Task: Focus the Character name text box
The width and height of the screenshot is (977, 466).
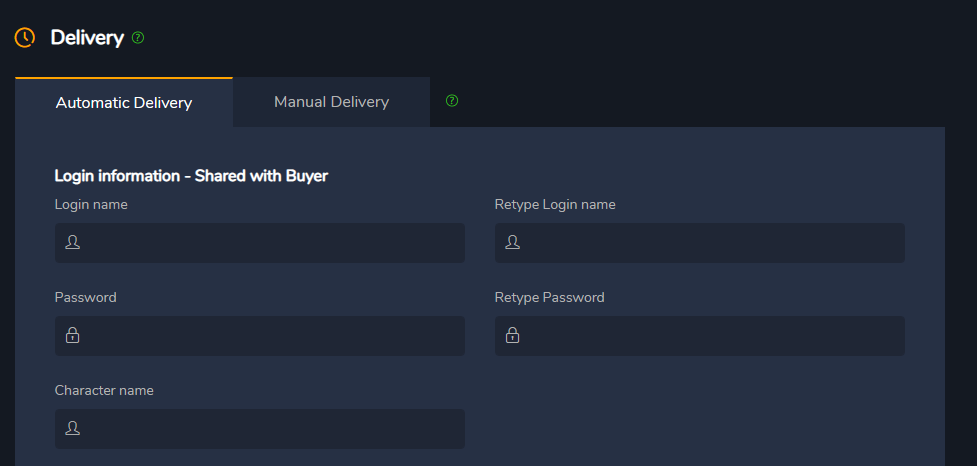Action: pyautogui.click(x=270, y=429)
